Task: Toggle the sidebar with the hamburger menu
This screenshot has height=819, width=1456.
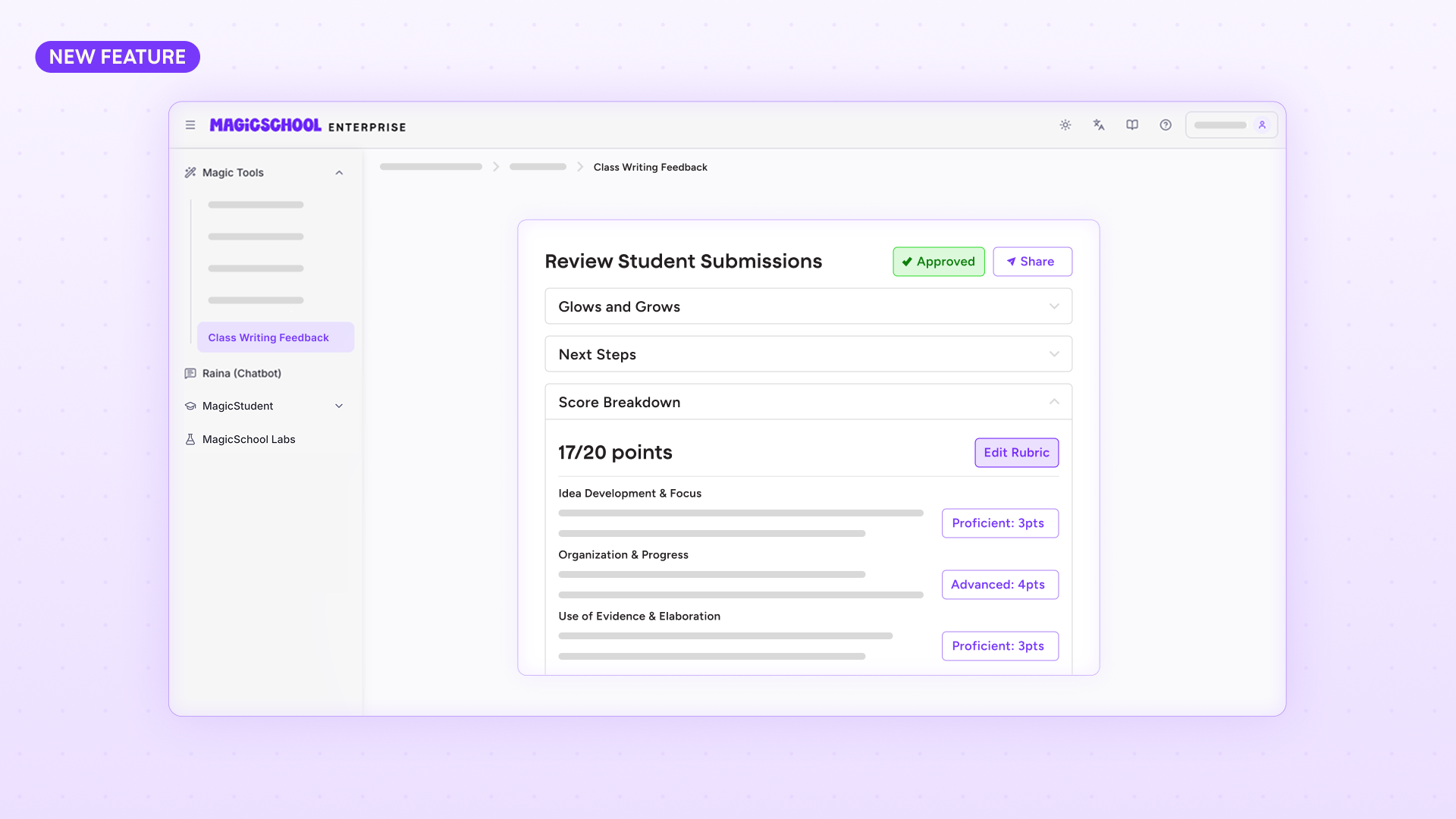Action: coord(190,124)
